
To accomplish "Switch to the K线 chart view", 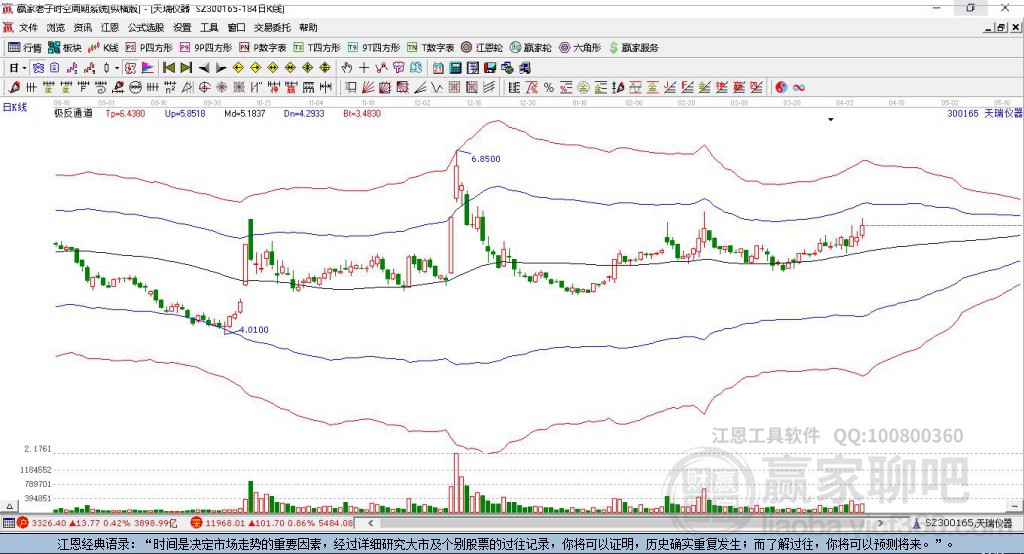I will pos(103,48).
